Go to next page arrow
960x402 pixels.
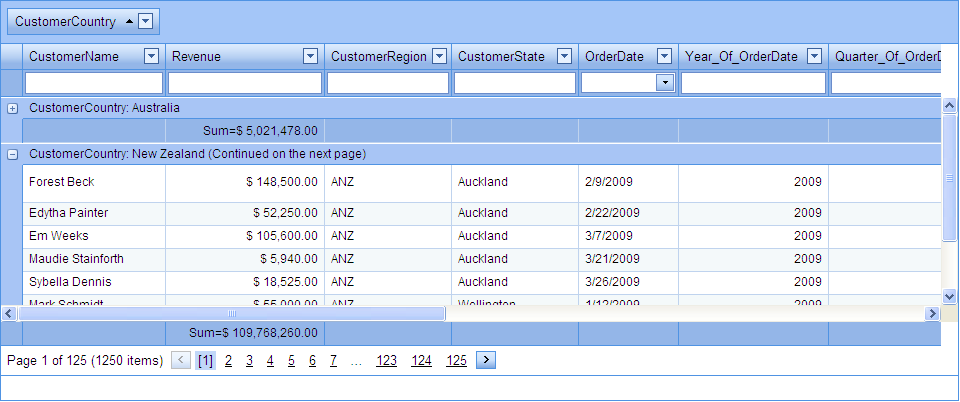486,361
